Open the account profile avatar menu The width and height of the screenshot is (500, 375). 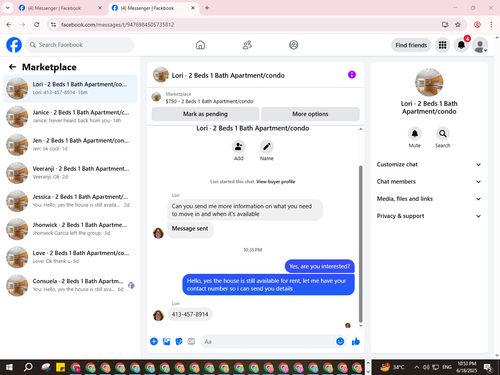coord(480,45)
